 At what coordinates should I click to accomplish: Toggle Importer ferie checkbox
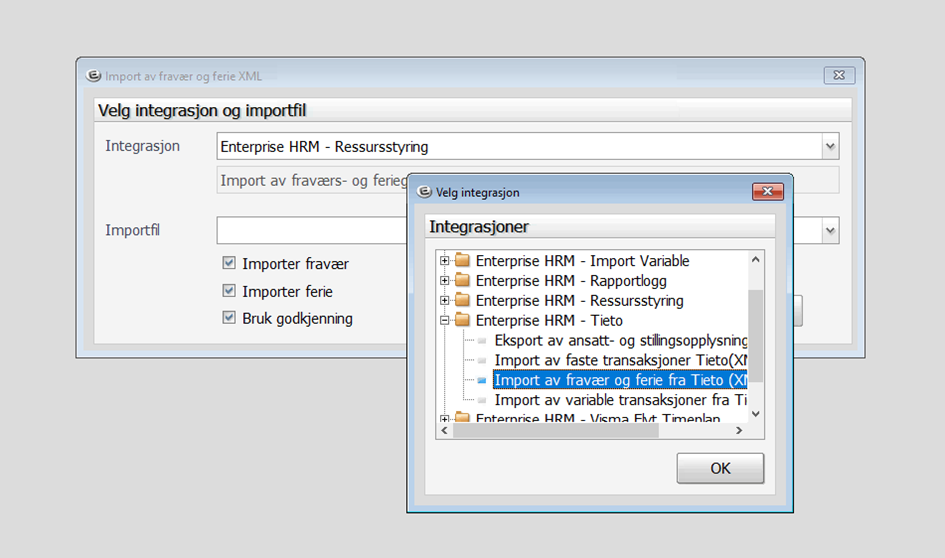pos(228,290)
